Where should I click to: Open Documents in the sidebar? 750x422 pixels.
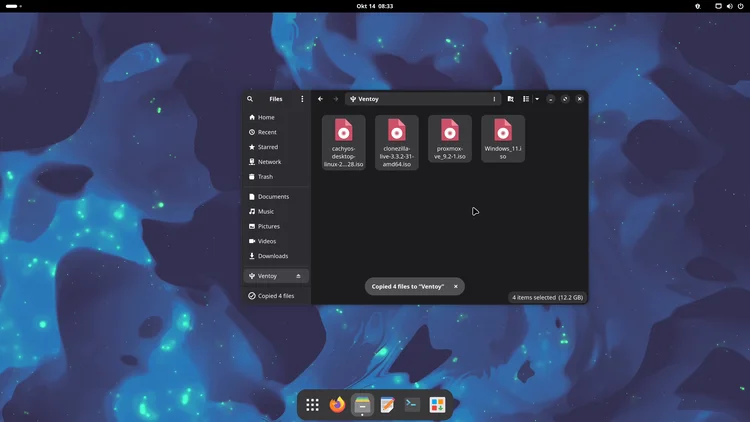pyautogui.click(x=276, y=197)
